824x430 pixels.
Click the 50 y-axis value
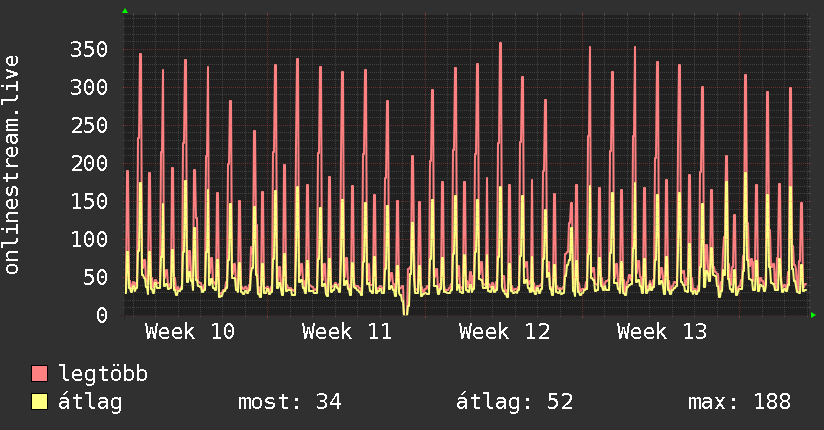tap(95, 278)
